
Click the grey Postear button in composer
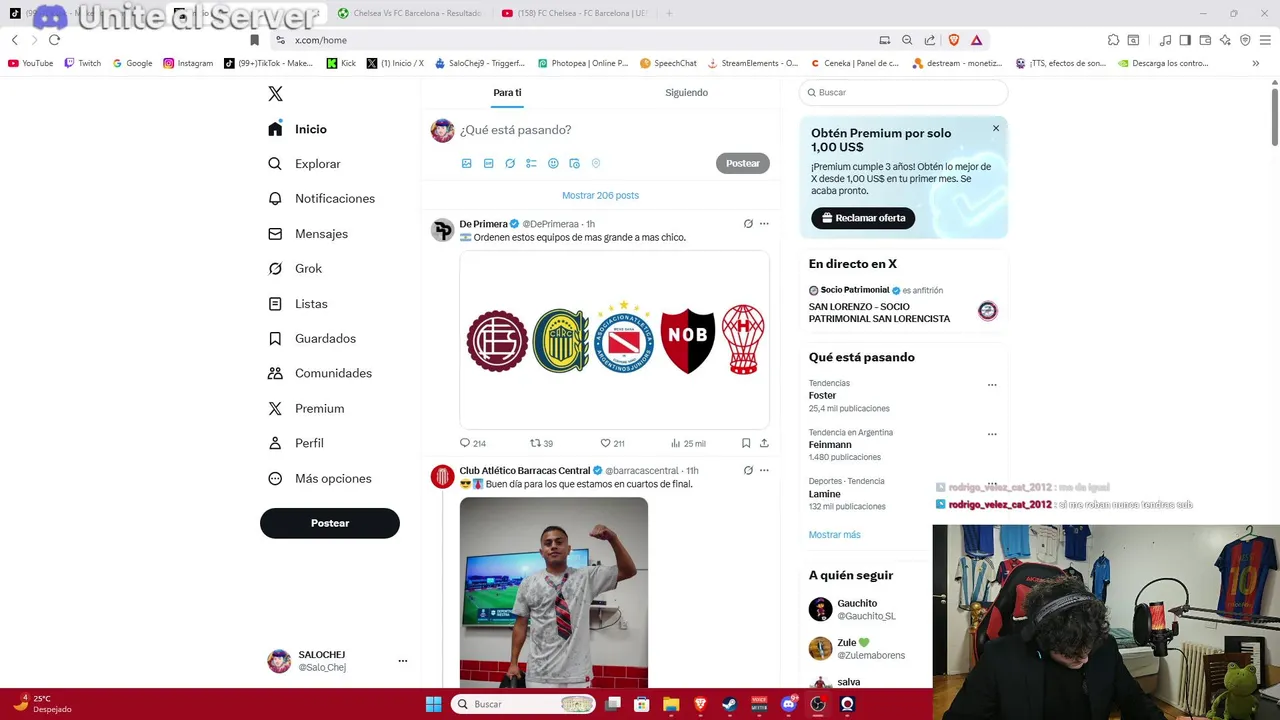[743, 163]
